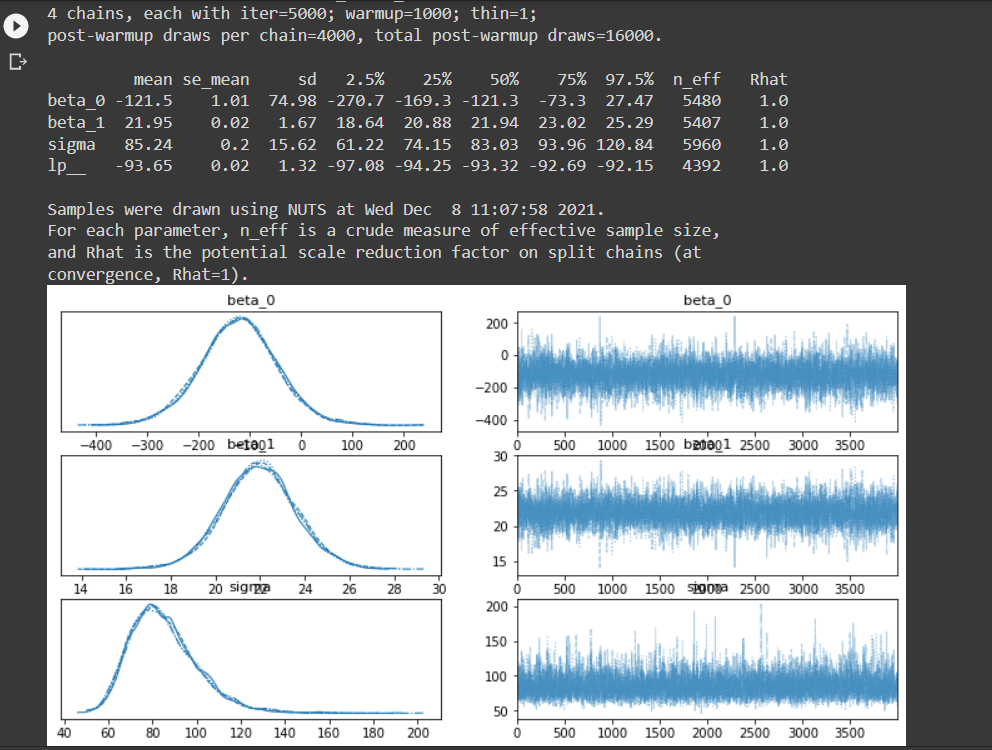
Task: Click the sigma row label in table
Action: tap(71, 144)
